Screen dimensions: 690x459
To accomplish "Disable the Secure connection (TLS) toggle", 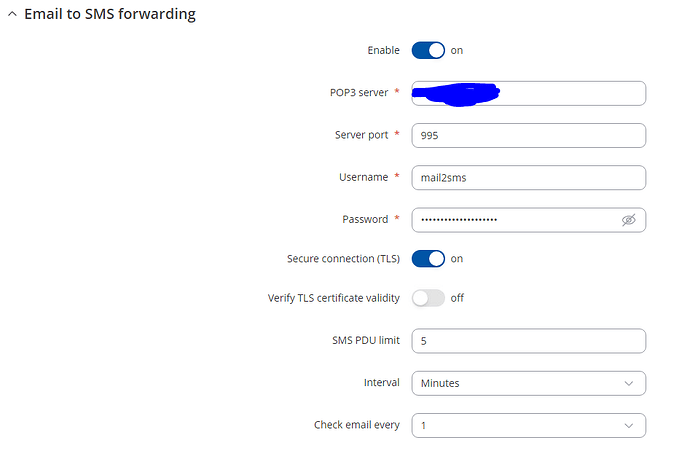I will (428, 259).
